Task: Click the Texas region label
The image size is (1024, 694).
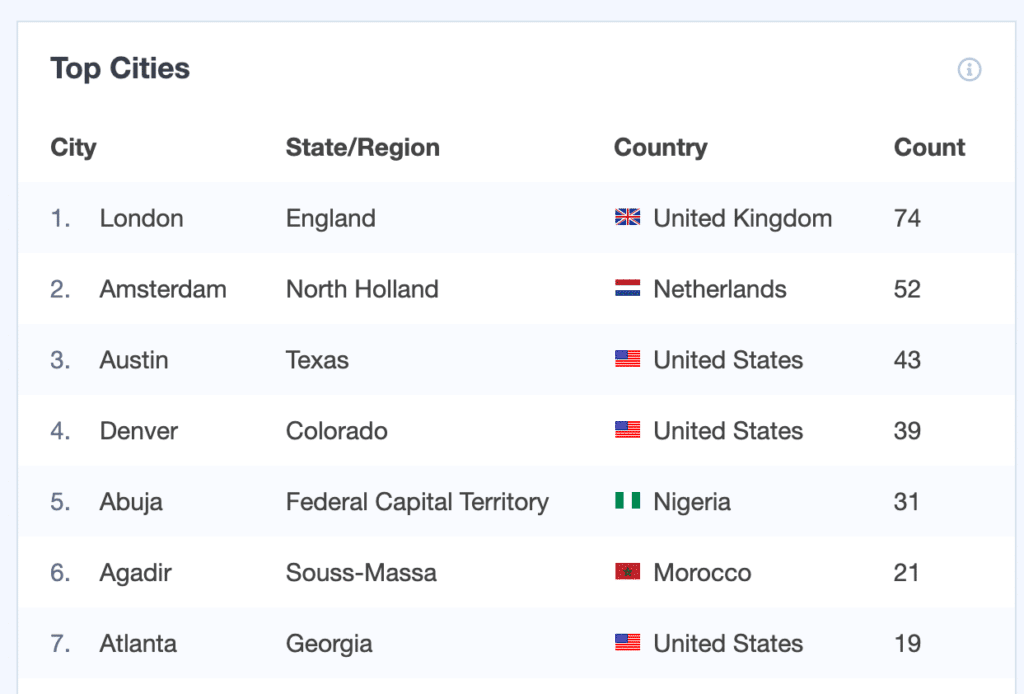Action: coord(317,360)
